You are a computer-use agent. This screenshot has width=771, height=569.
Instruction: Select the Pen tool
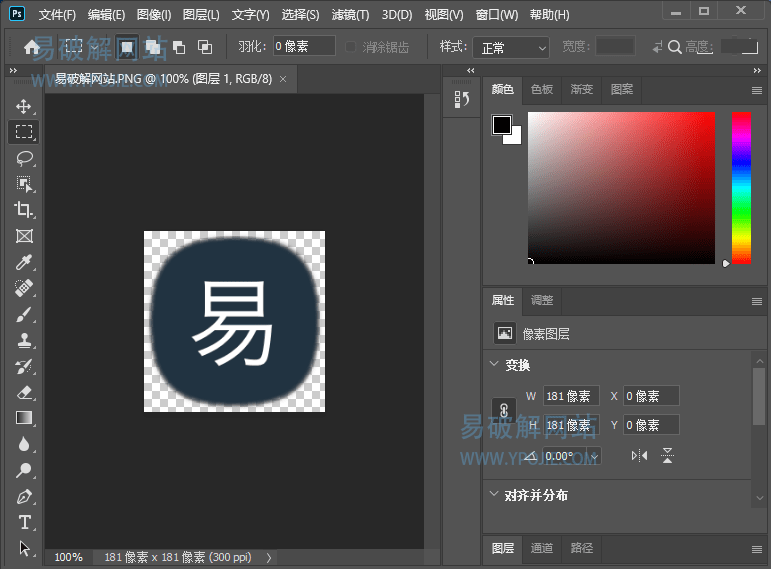click(24, 496)
